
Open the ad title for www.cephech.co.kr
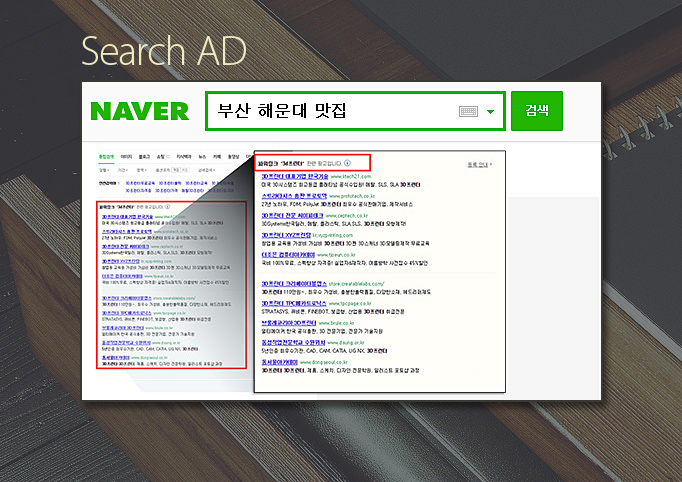(x=293, y=215)
